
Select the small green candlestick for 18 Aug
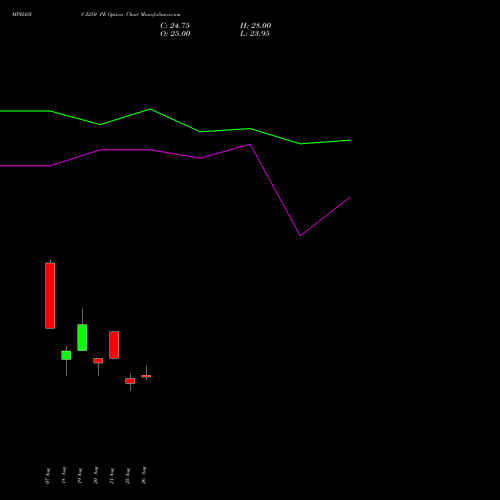pos(66,355)
